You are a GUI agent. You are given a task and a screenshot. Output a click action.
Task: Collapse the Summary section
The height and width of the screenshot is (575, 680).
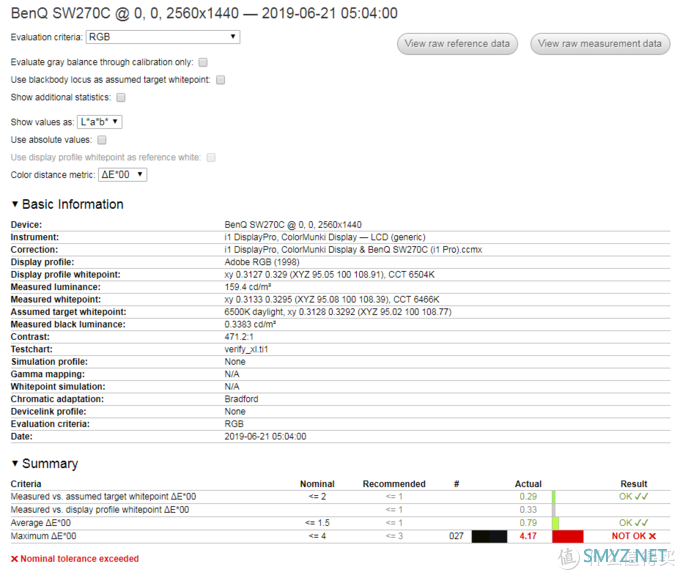[15, 463]
